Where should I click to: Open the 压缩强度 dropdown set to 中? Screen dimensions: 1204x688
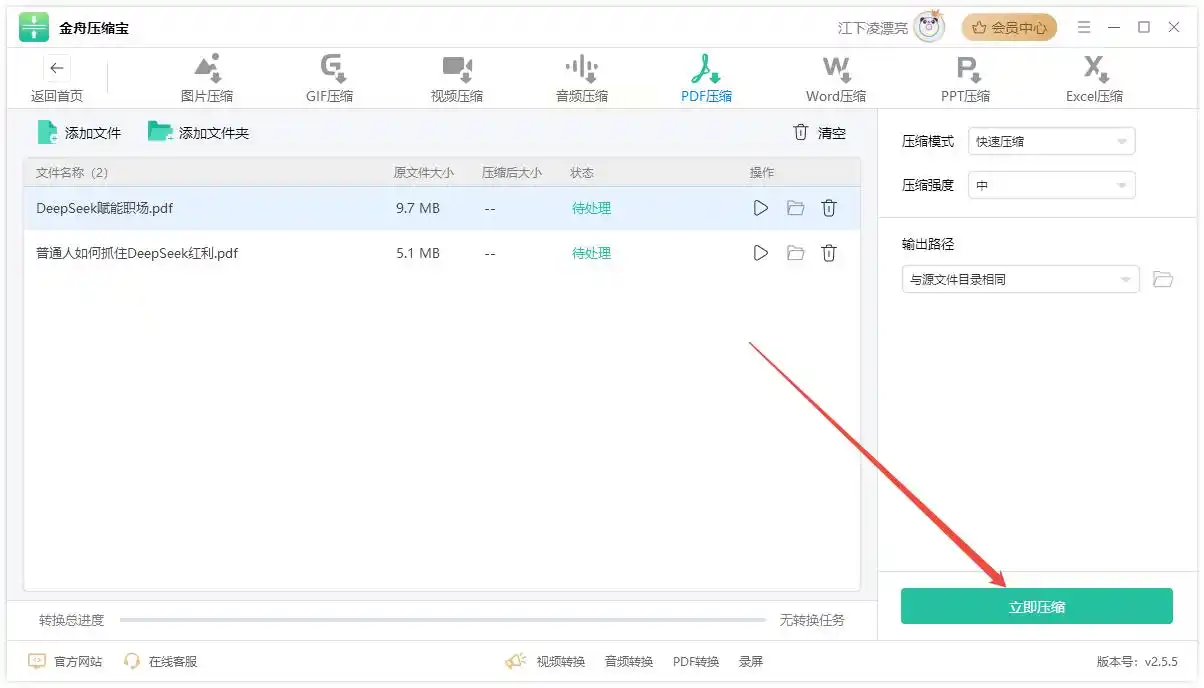(1051, 185)
